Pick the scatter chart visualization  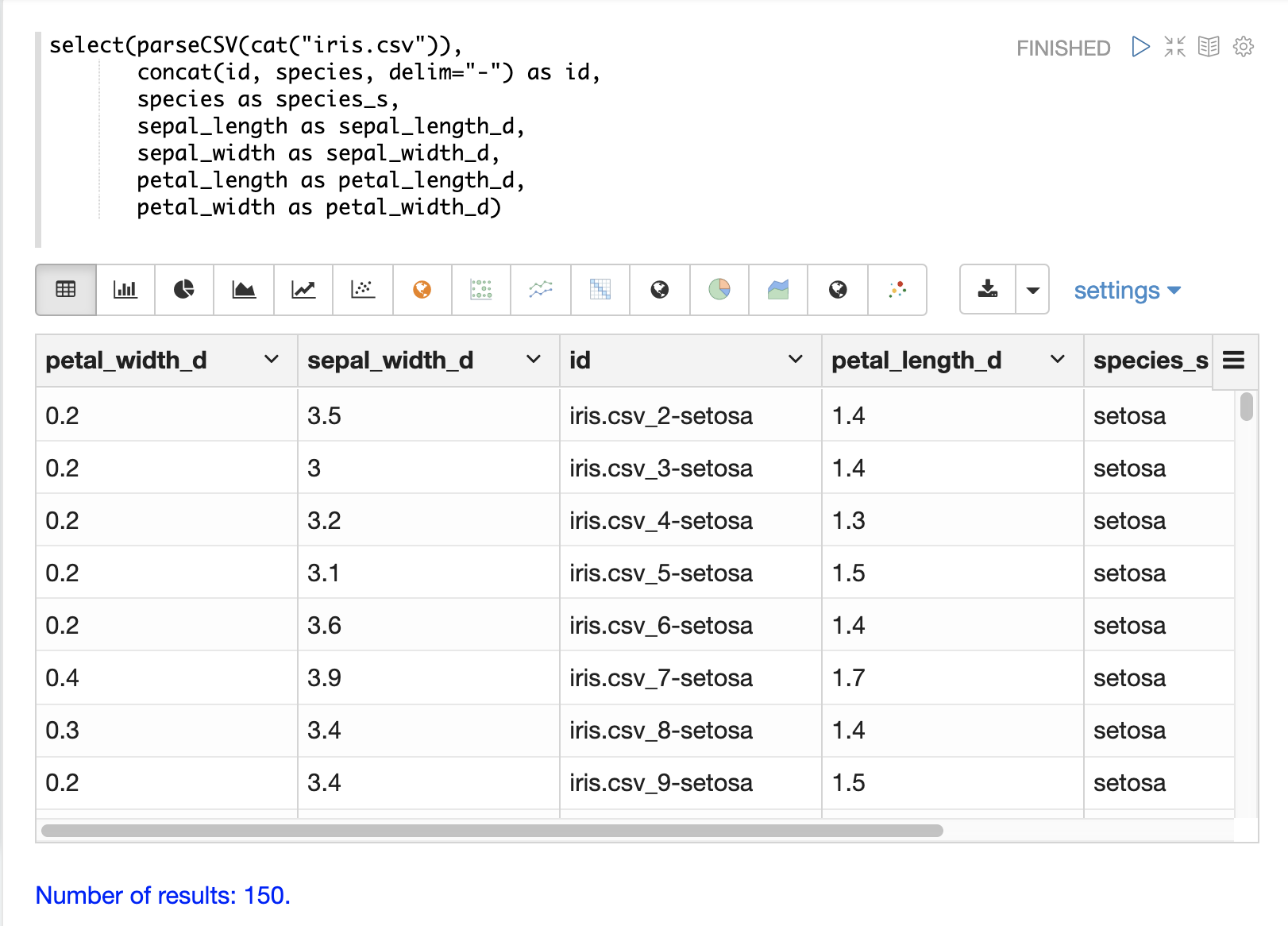(x=363, y=290)
